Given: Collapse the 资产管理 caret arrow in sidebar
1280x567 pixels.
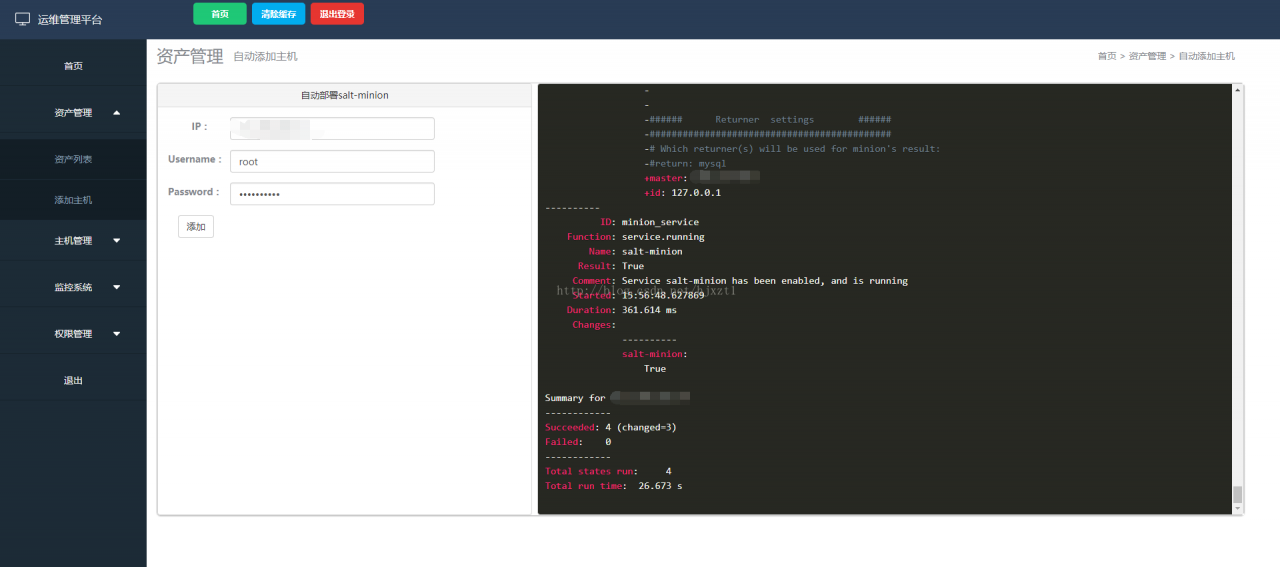Looking at the screenshot, I should pyautogui.click(x=117, y=113).
